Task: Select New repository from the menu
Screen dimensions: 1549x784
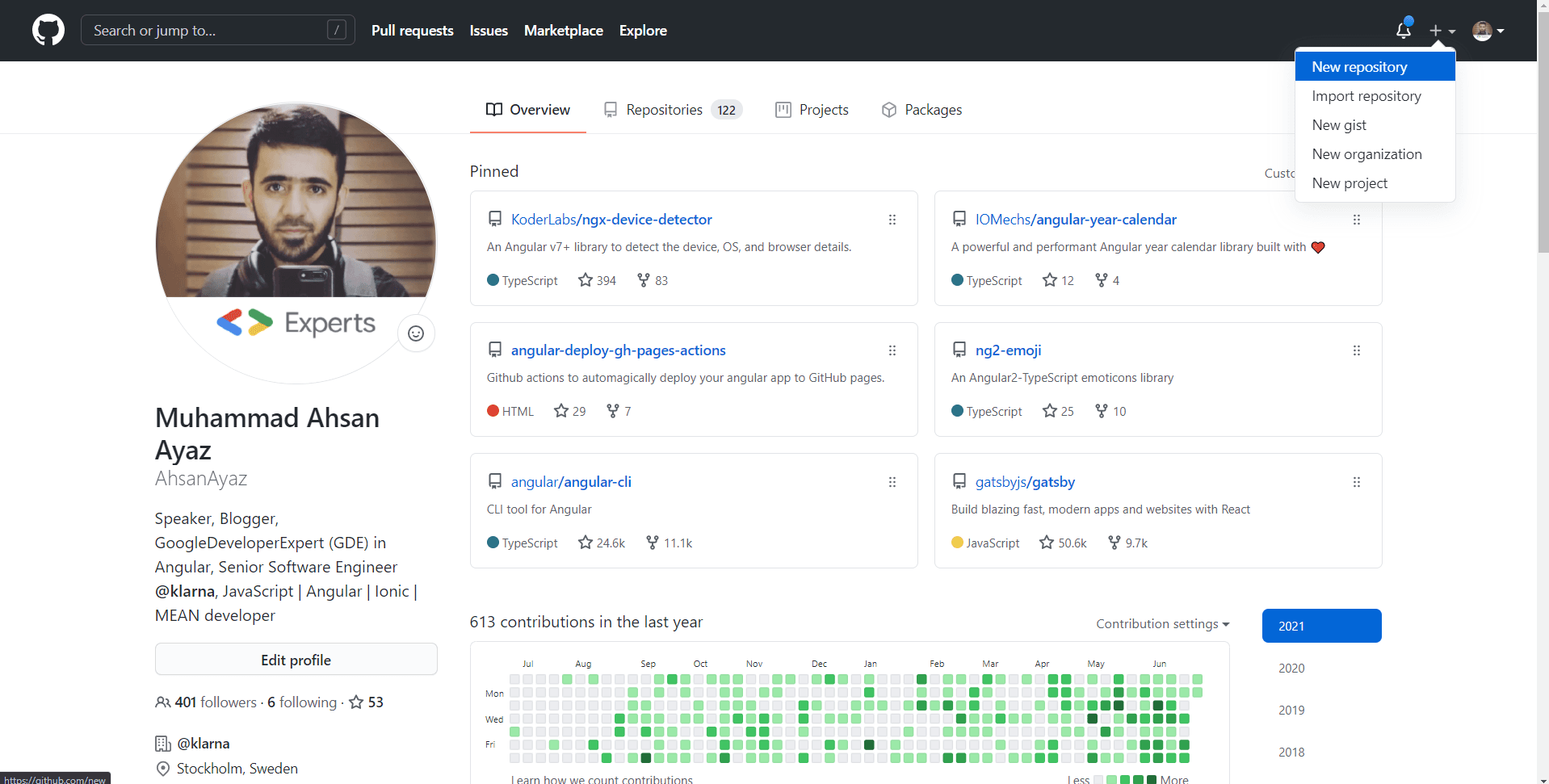Action: click(x=1375, y=67)
